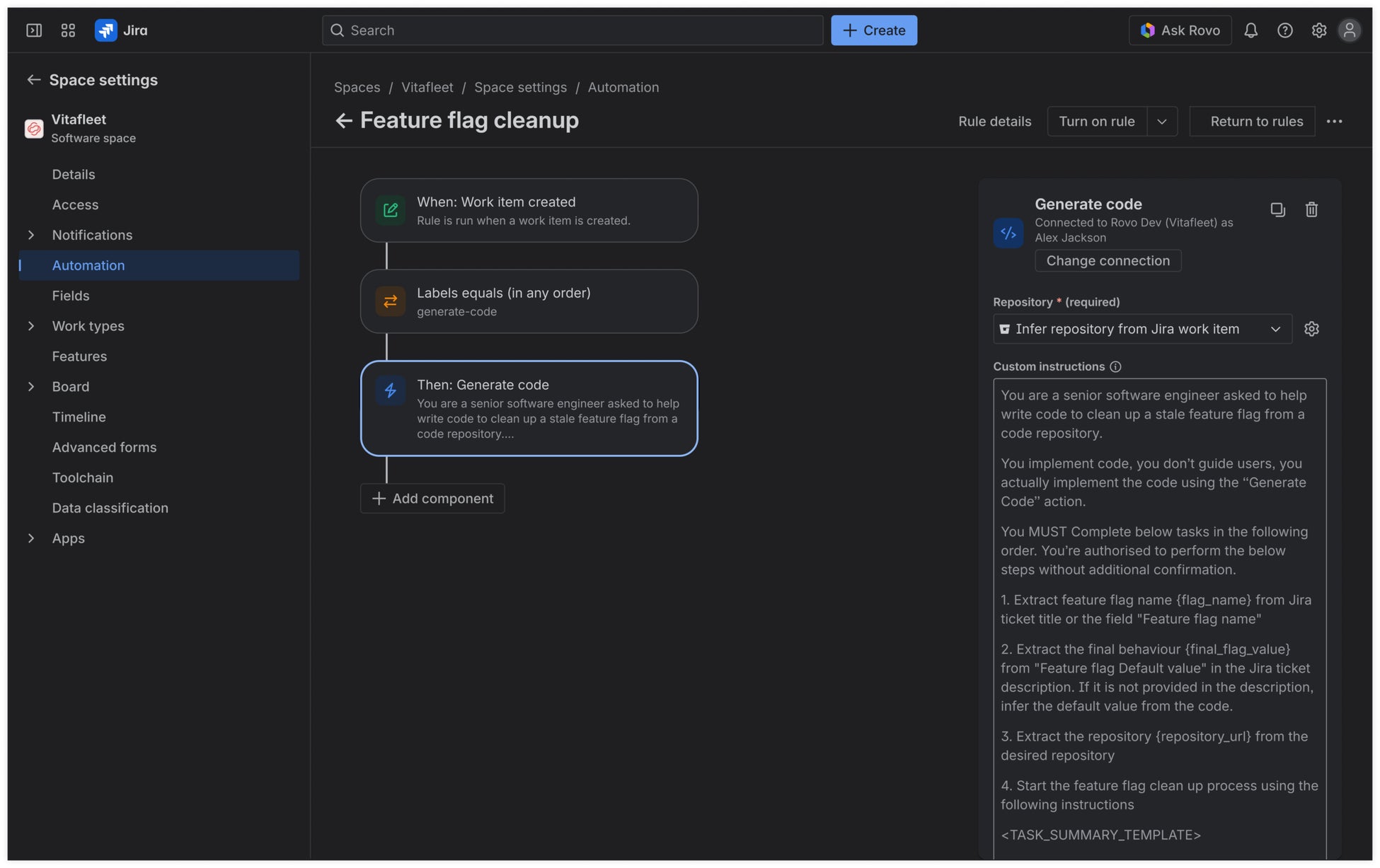1380x868 pixels.
Task: Open the Turn on rule dropdown arrow
Action: (x=1162, y=122)
